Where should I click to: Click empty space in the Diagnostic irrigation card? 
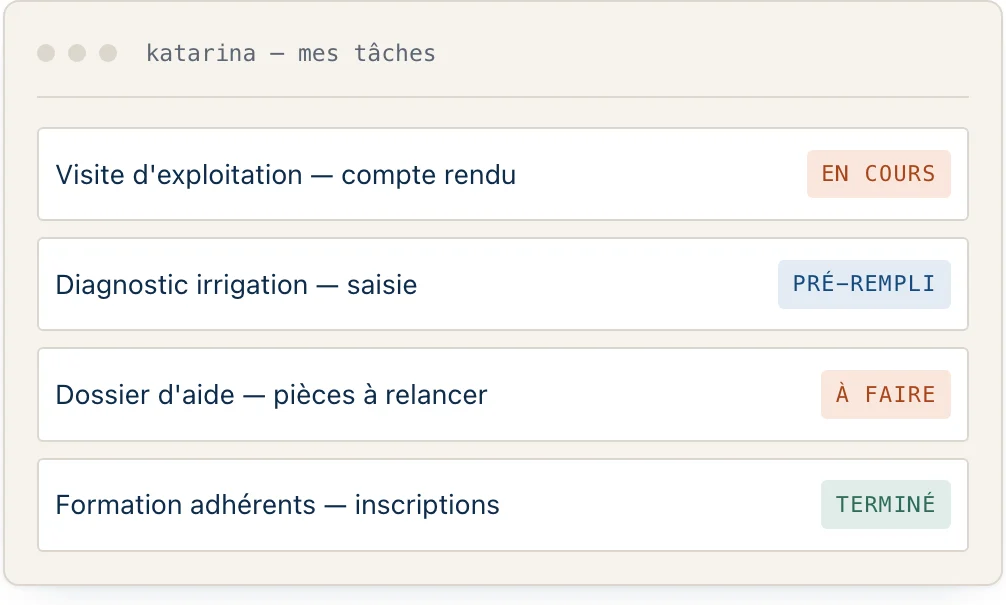point(597,284)
